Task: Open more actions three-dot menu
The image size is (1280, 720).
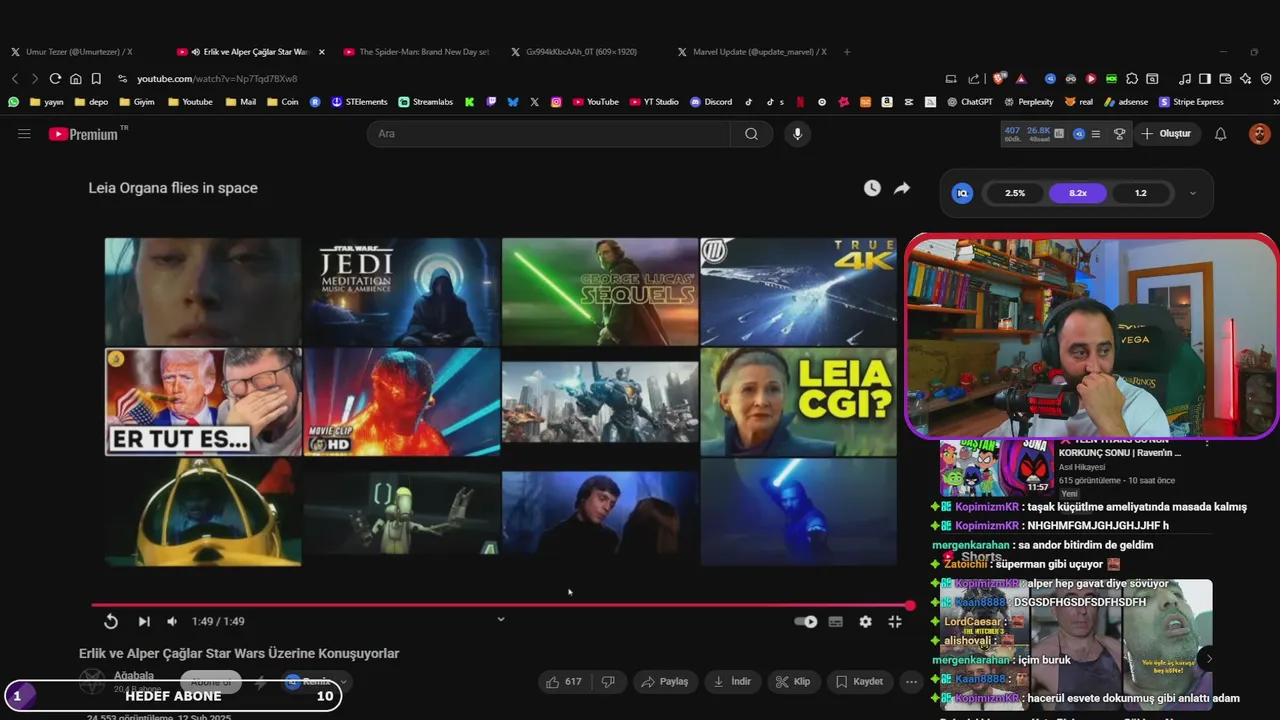Action: [911, 681]
